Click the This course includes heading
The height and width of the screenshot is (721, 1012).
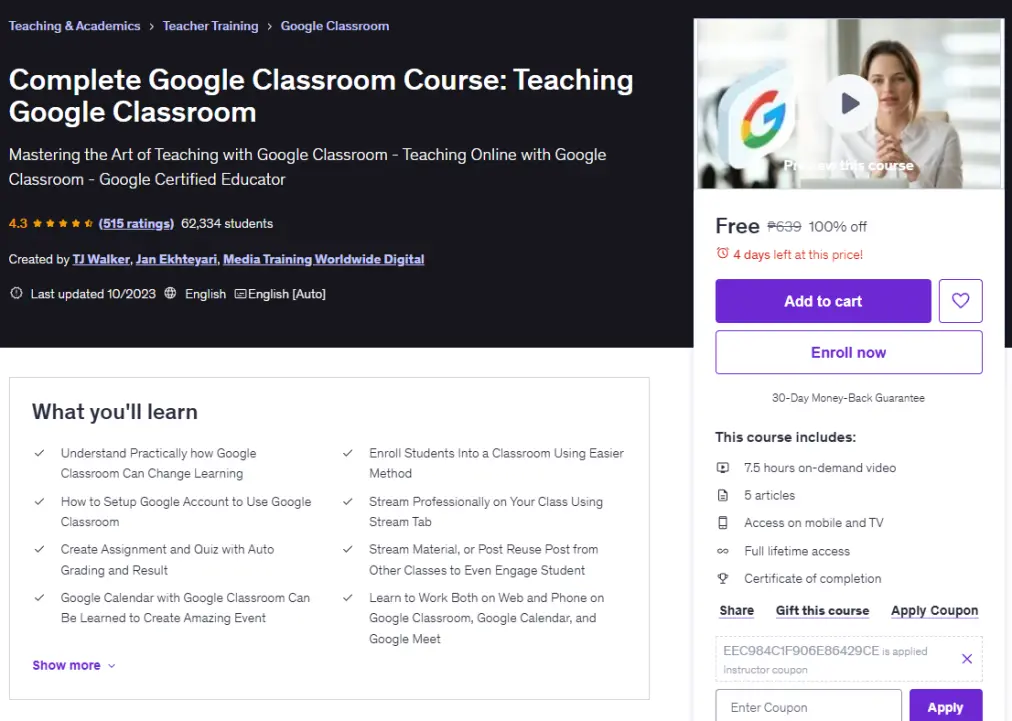[x=785, y=438]
